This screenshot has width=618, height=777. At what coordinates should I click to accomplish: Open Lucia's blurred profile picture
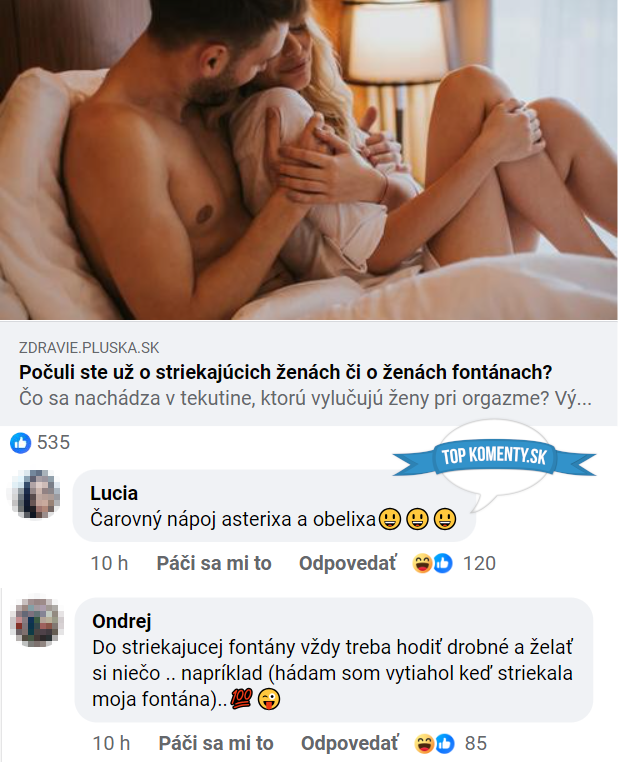pos(36,494)
